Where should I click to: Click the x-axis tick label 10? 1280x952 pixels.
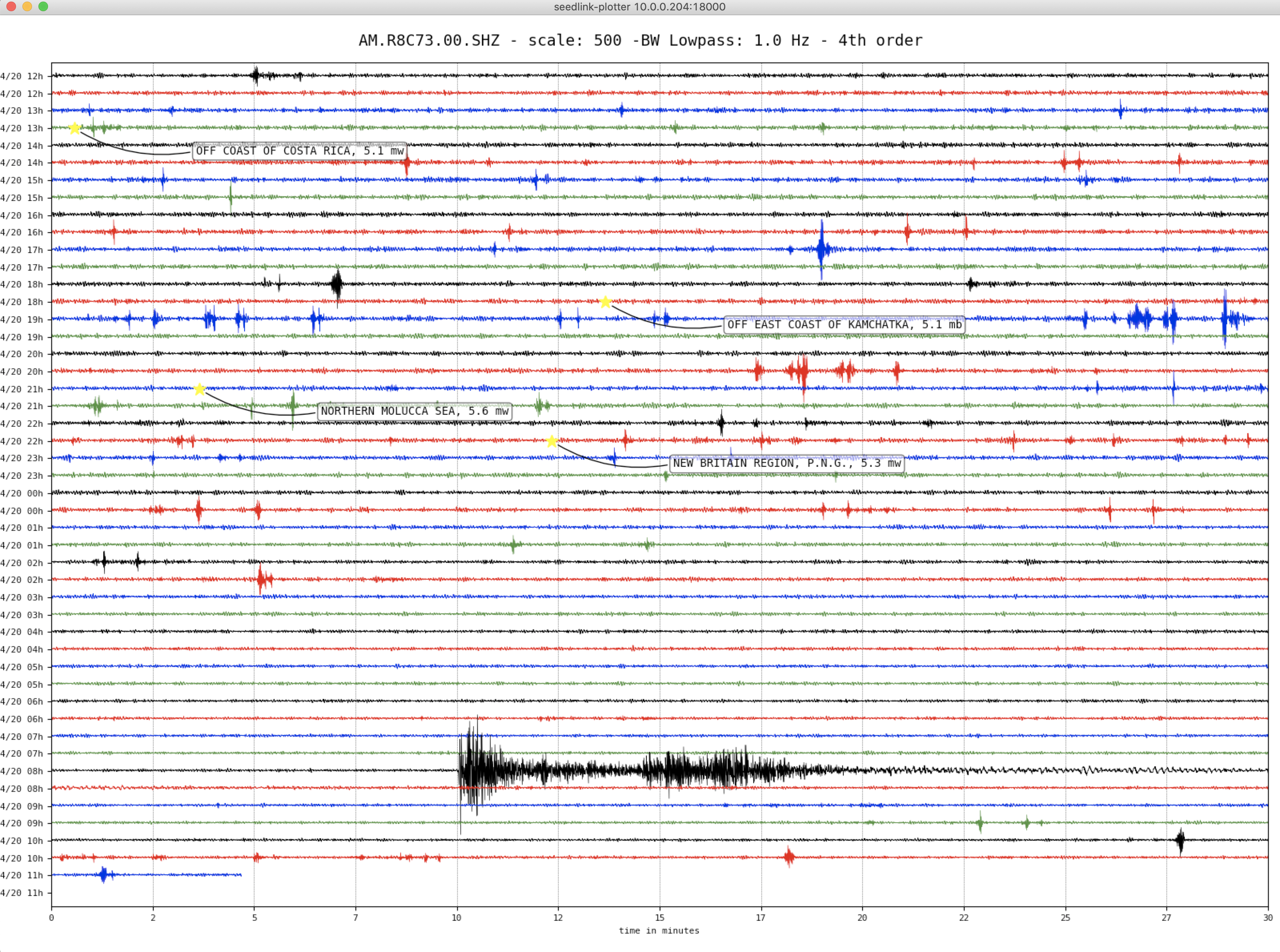(457, 918)
